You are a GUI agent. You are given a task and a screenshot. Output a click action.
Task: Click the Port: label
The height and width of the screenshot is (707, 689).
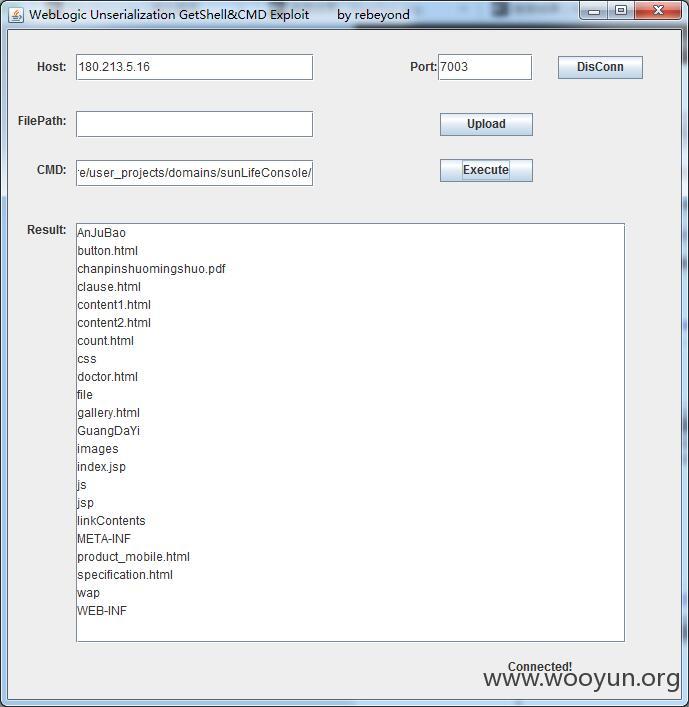point(423,67)
